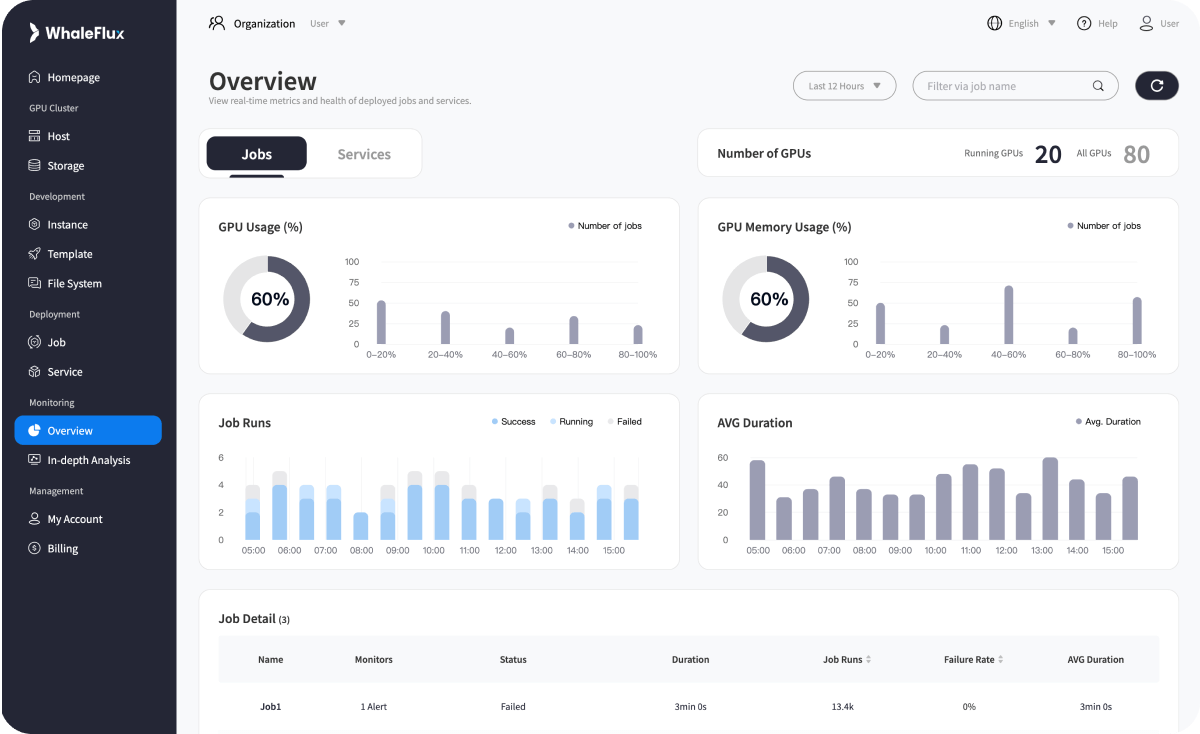Open the Host page via its sidebar icon

click(x=33, y=136)
